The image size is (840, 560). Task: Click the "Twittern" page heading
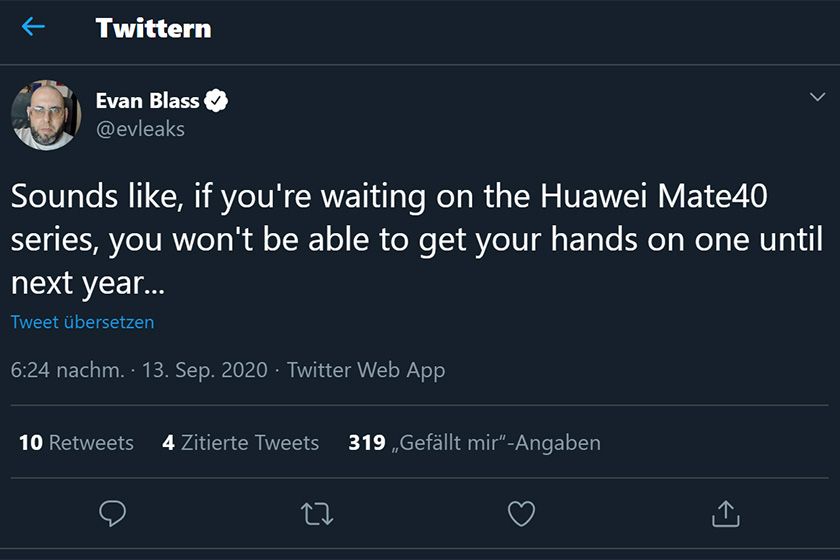153,28
